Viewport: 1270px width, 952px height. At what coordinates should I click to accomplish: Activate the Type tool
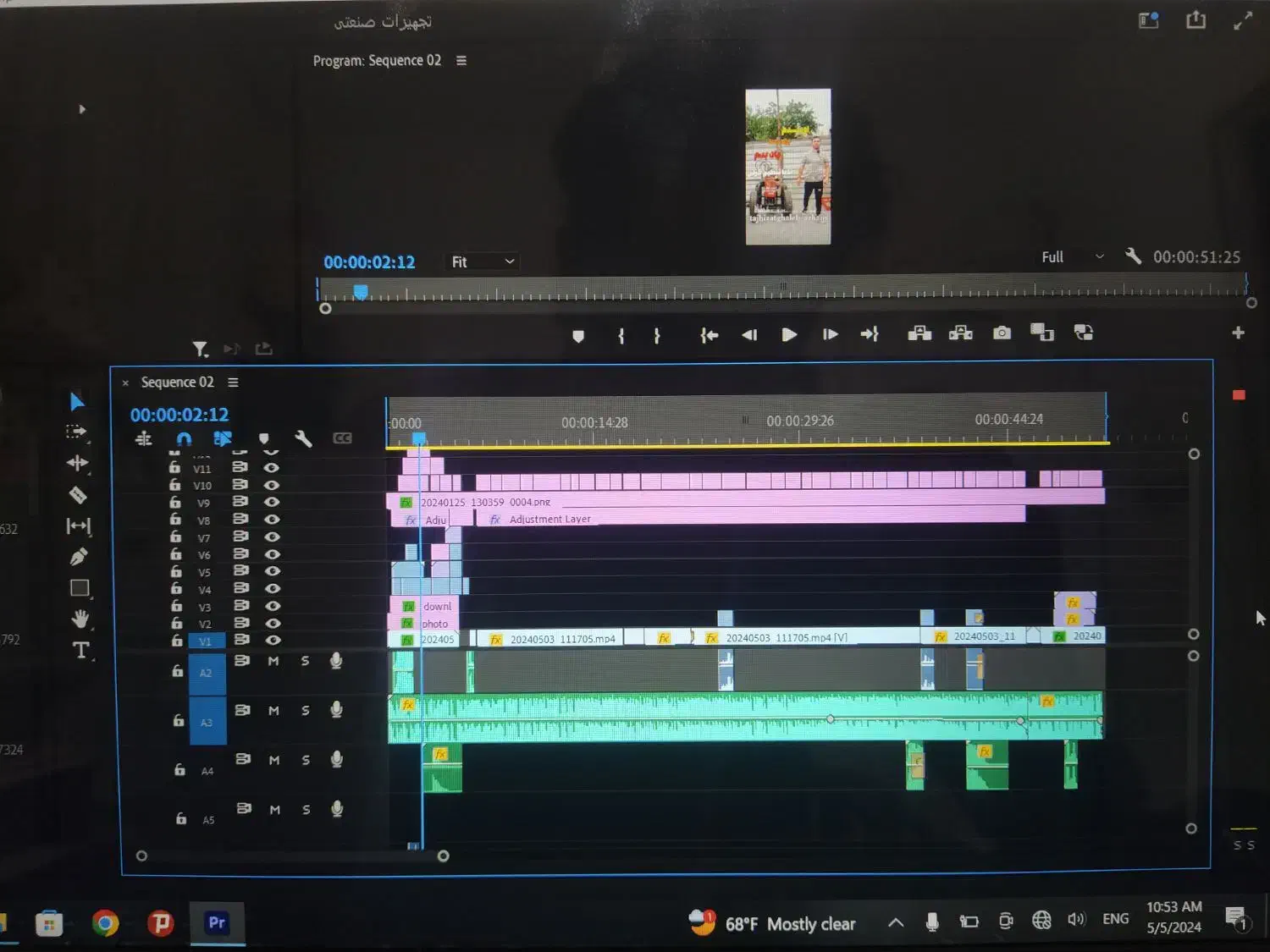coord(80,651)
